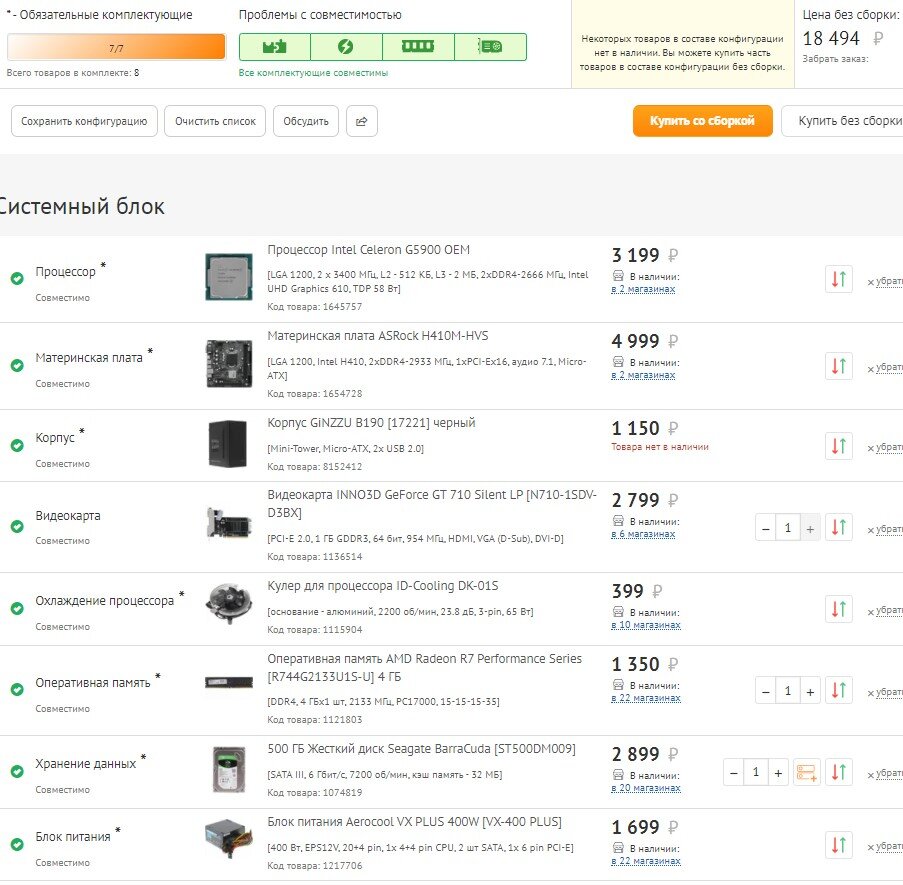Click Сохранить конфигурацию button

84,121
